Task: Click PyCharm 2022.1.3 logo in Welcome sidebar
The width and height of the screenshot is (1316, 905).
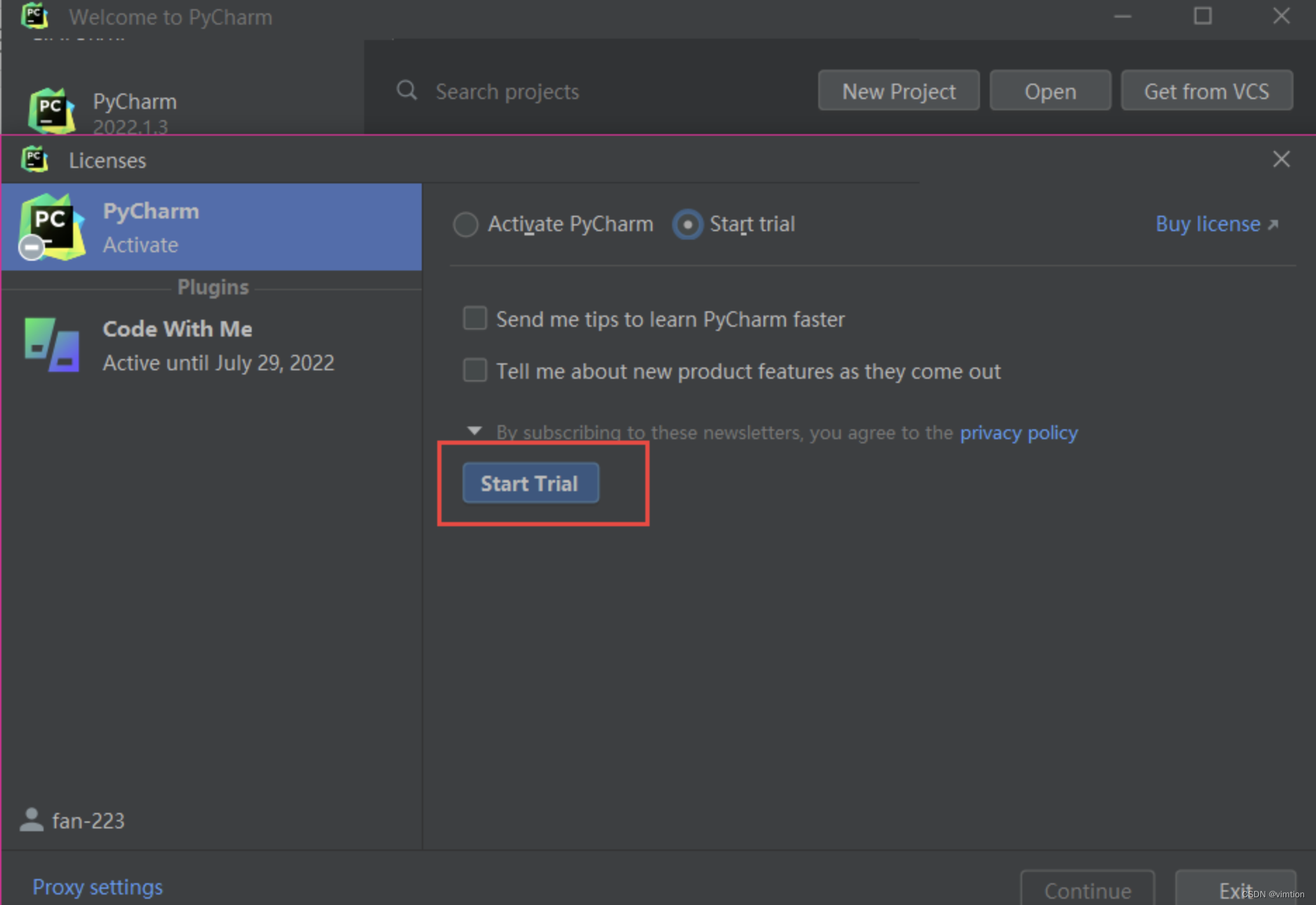Action: (51, 111)
